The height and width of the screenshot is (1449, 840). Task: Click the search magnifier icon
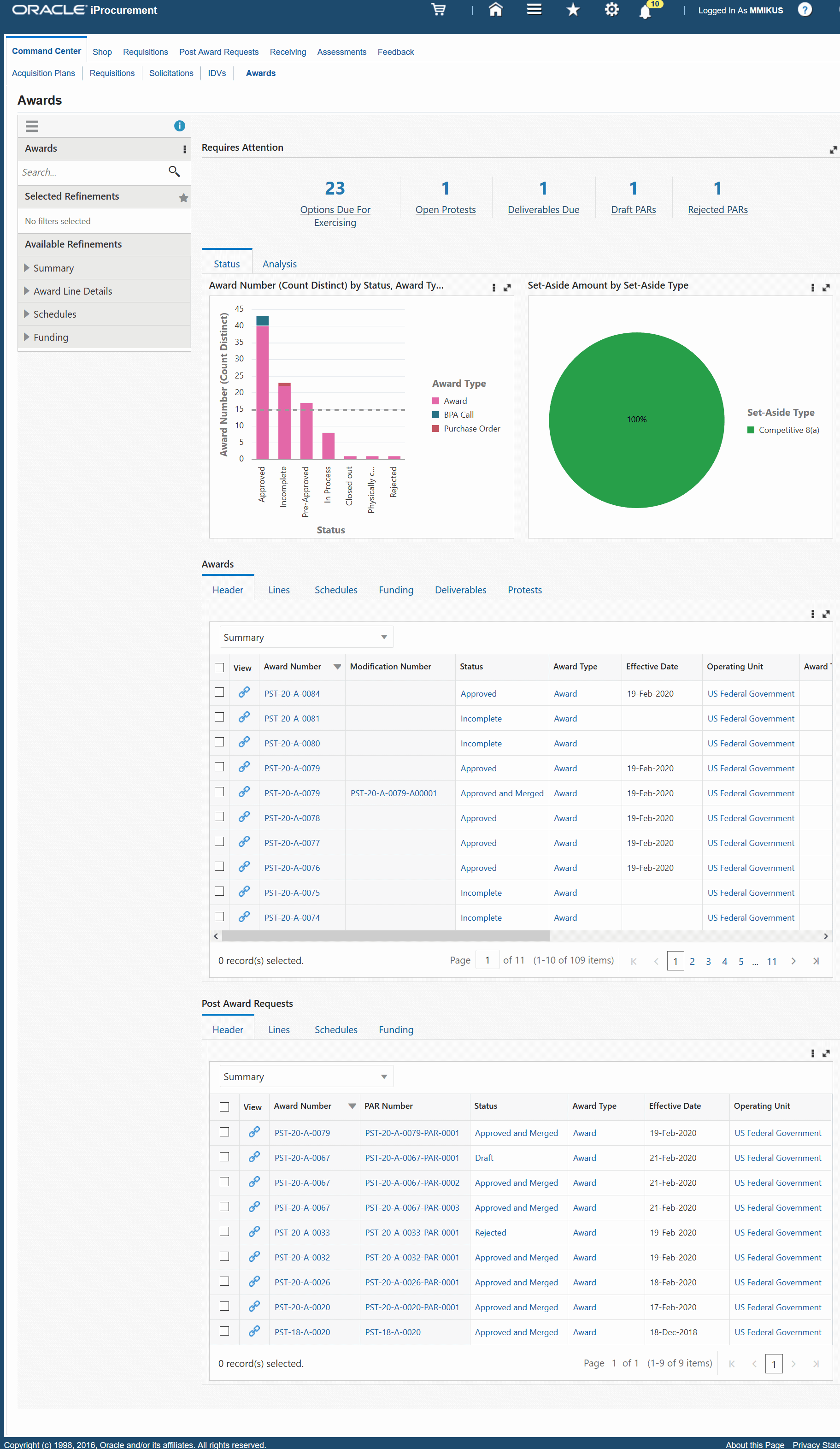click(x=174, y=172)
